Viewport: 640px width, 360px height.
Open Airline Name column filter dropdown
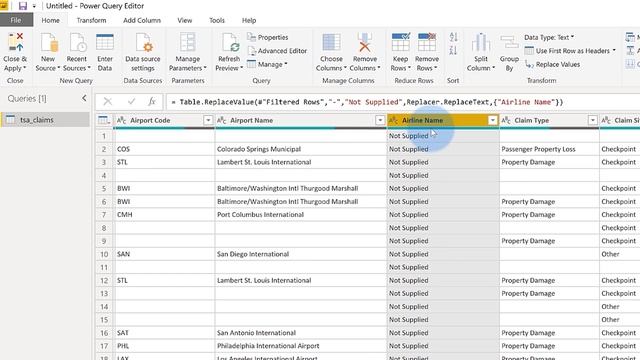tap(493, 120)
